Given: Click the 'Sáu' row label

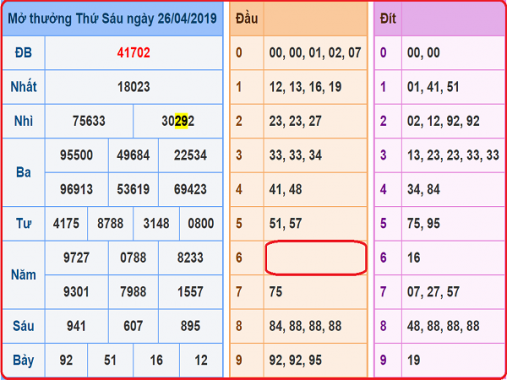Looking at the screenshot, I should [23, 326].
